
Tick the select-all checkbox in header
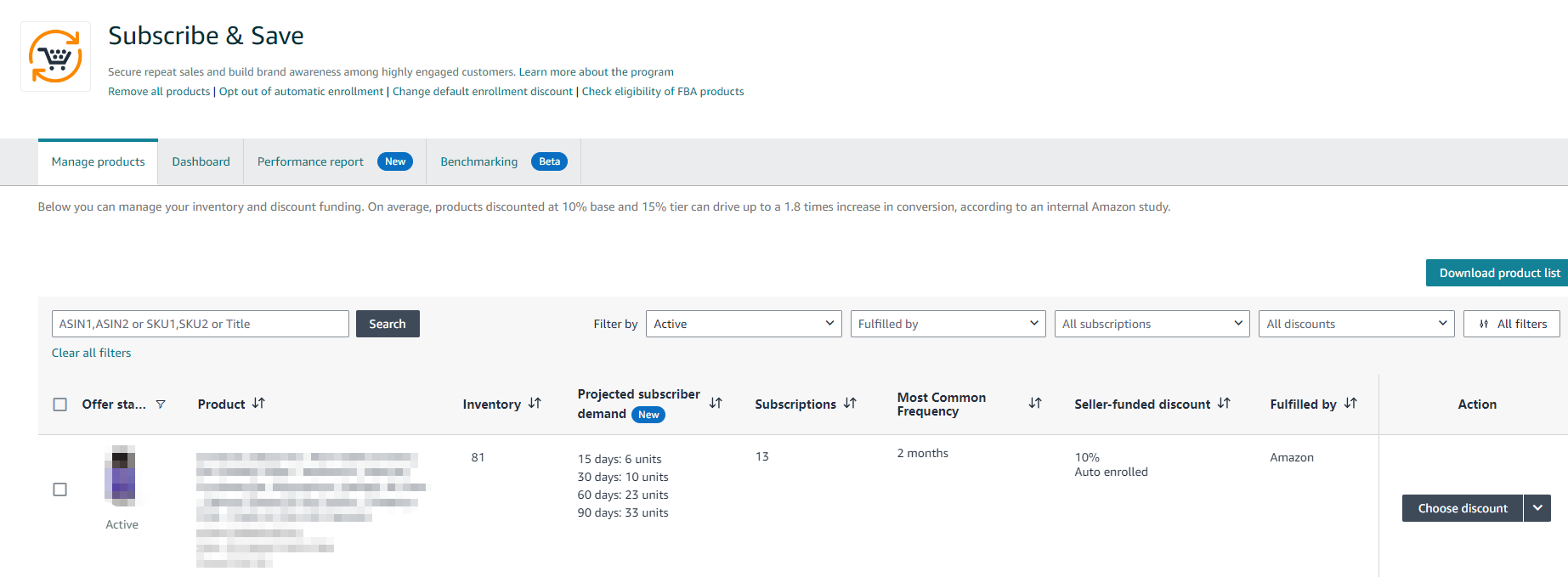point(60,404)
